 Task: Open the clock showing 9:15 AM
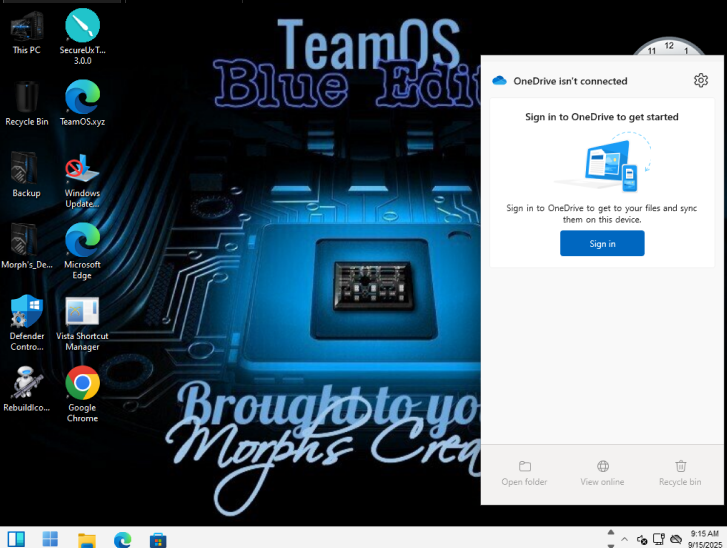(705, 539)
